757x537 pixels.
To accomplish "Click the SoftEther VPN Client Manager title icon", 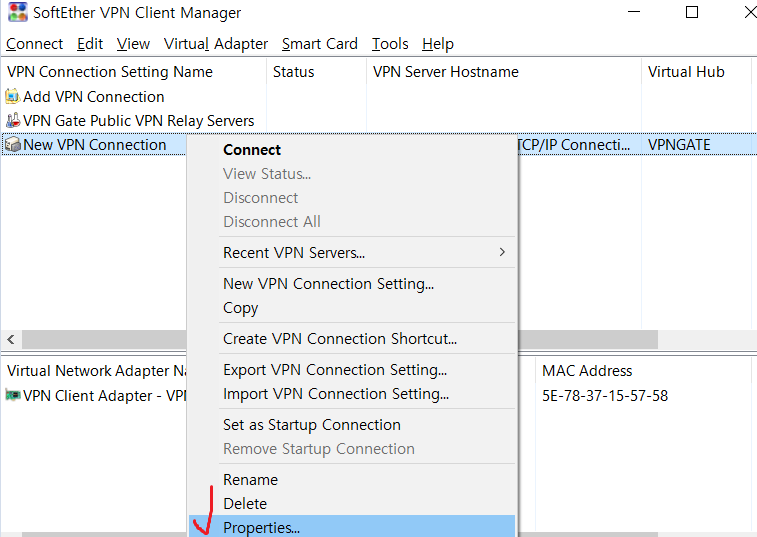I will point(18,12).
